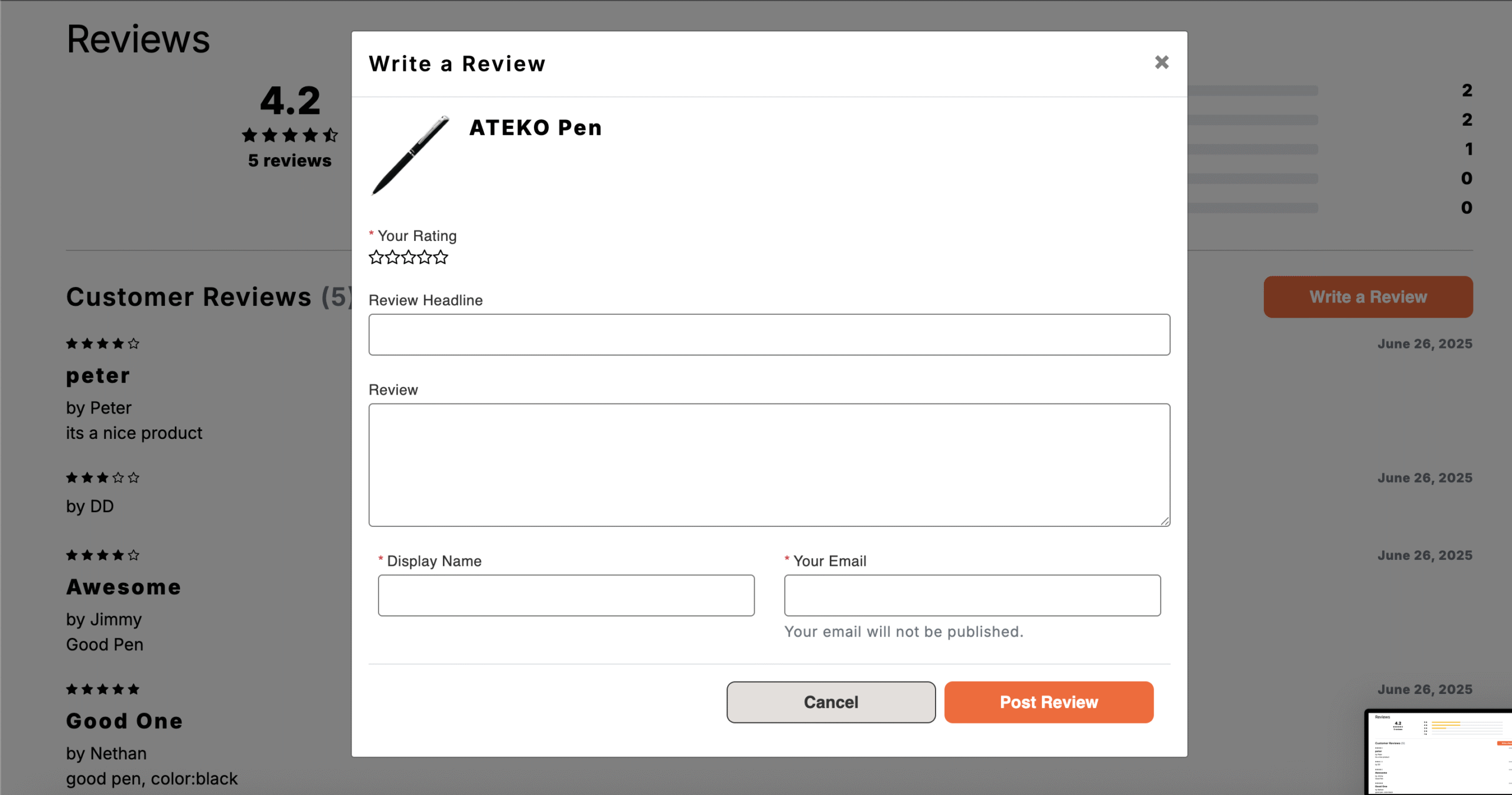The image size is (1512, 795).
Task: Focus the Your Email field
Action: pyautogui.click(x=972, y=595)
